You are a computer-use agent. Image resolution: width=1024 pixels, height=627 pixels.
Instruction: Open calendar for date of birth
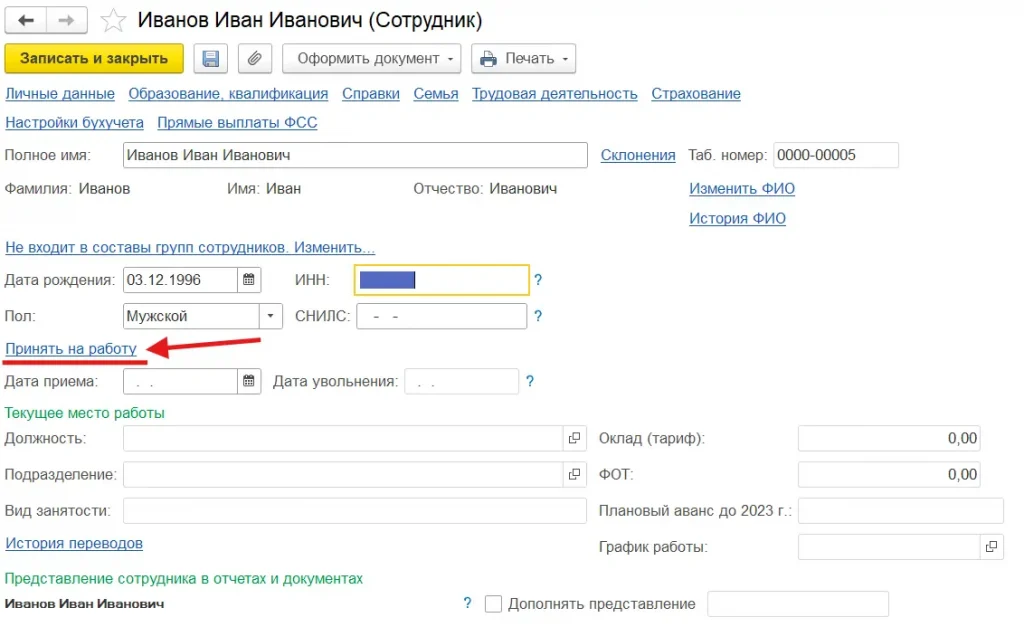tap(250, 280)
